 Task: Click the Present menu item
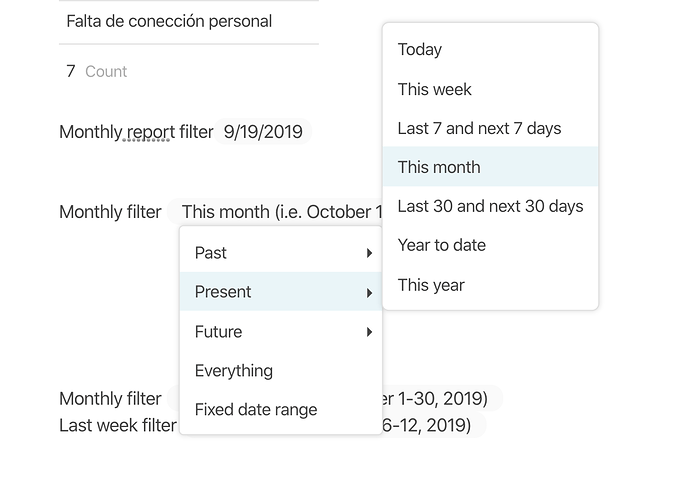tap(223, 292)
